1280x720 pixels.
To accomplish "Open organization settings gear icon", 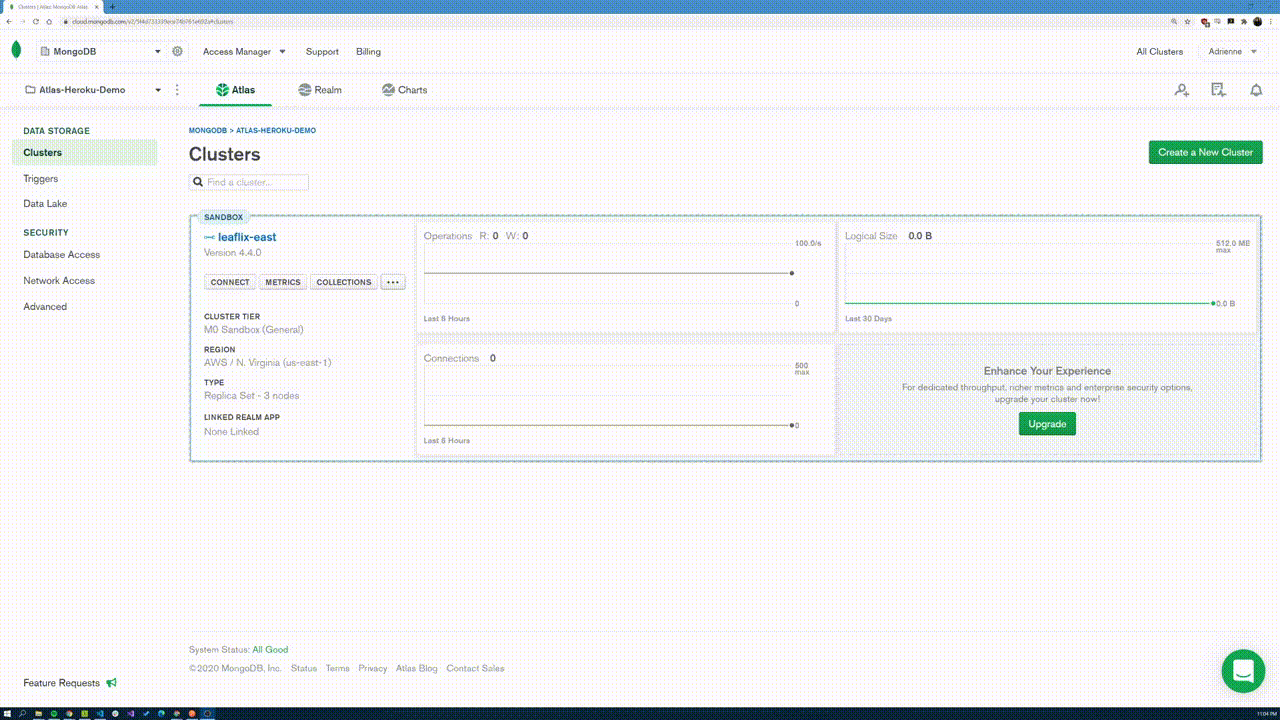I will tap(178, 51).
